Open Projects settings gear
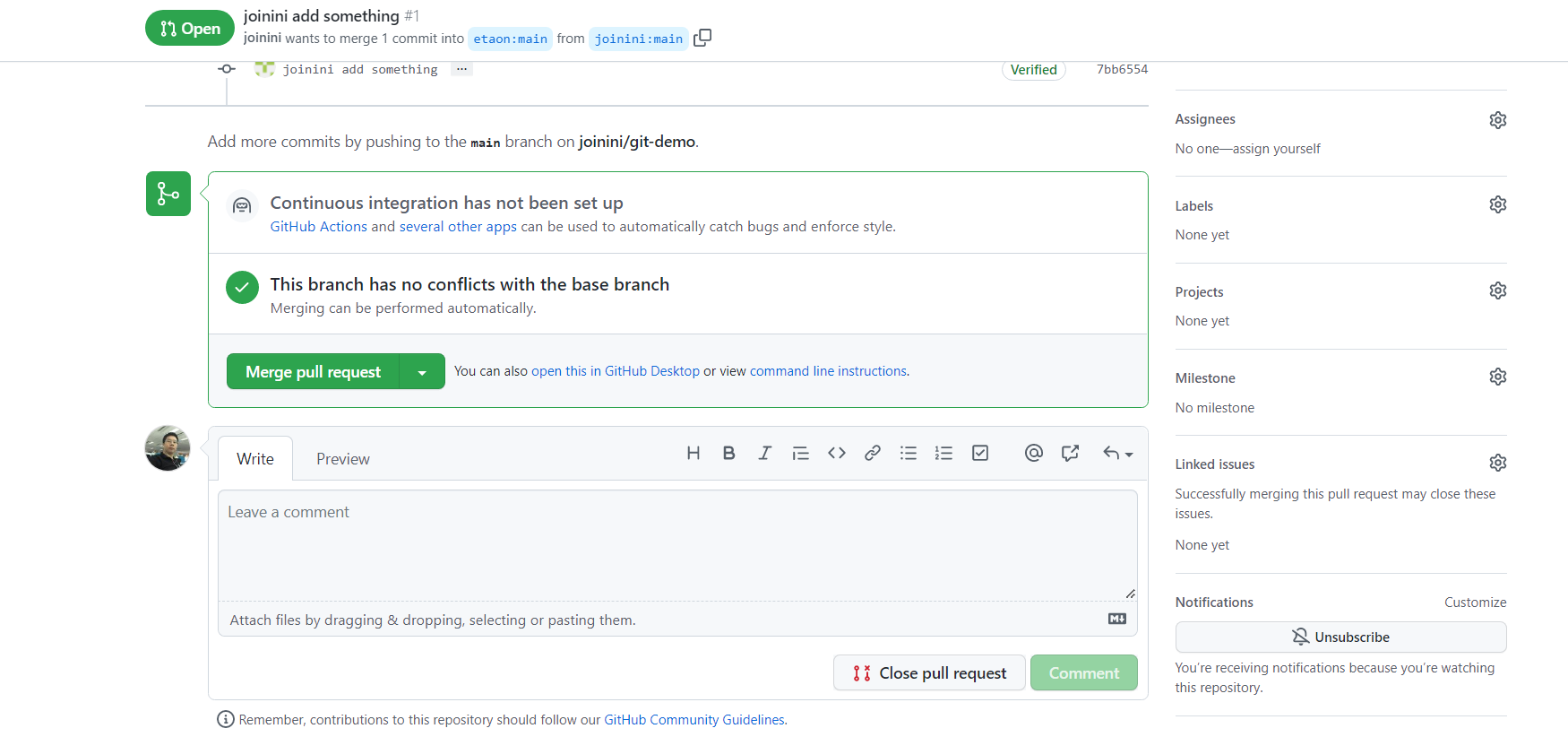This screenshot has height=737, width=1568. tap(1498, 290)
